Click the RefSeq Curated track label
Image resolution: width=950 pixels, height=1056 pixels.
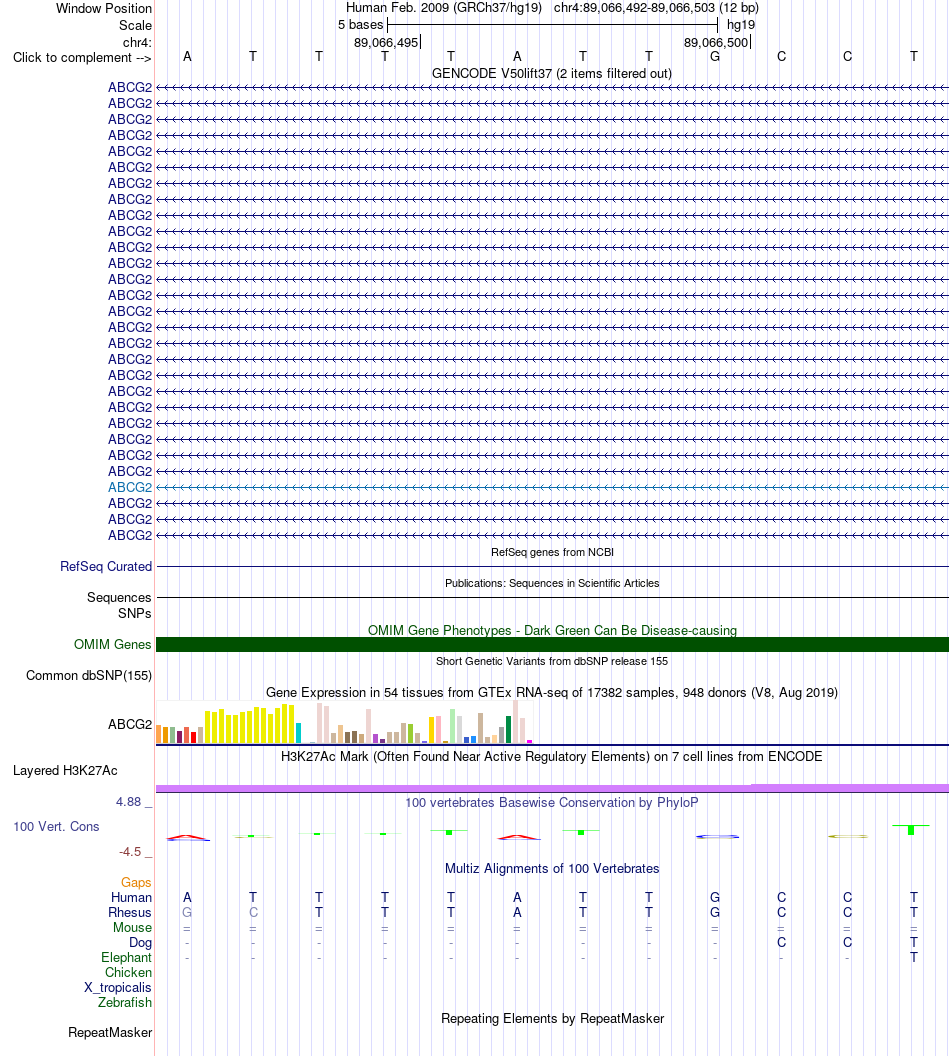[106, 566]
